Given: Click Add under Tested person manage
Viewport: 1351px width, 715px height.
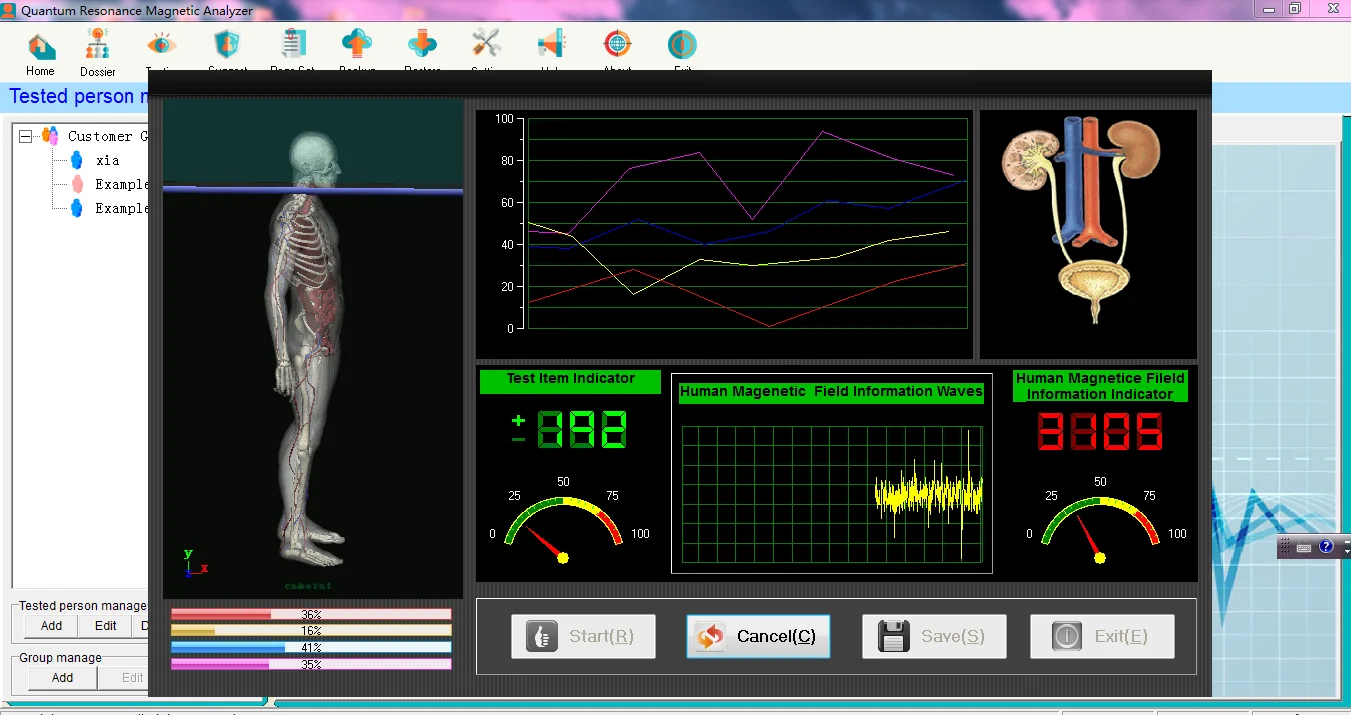Looking at the screenshot, I should [51, 626].
